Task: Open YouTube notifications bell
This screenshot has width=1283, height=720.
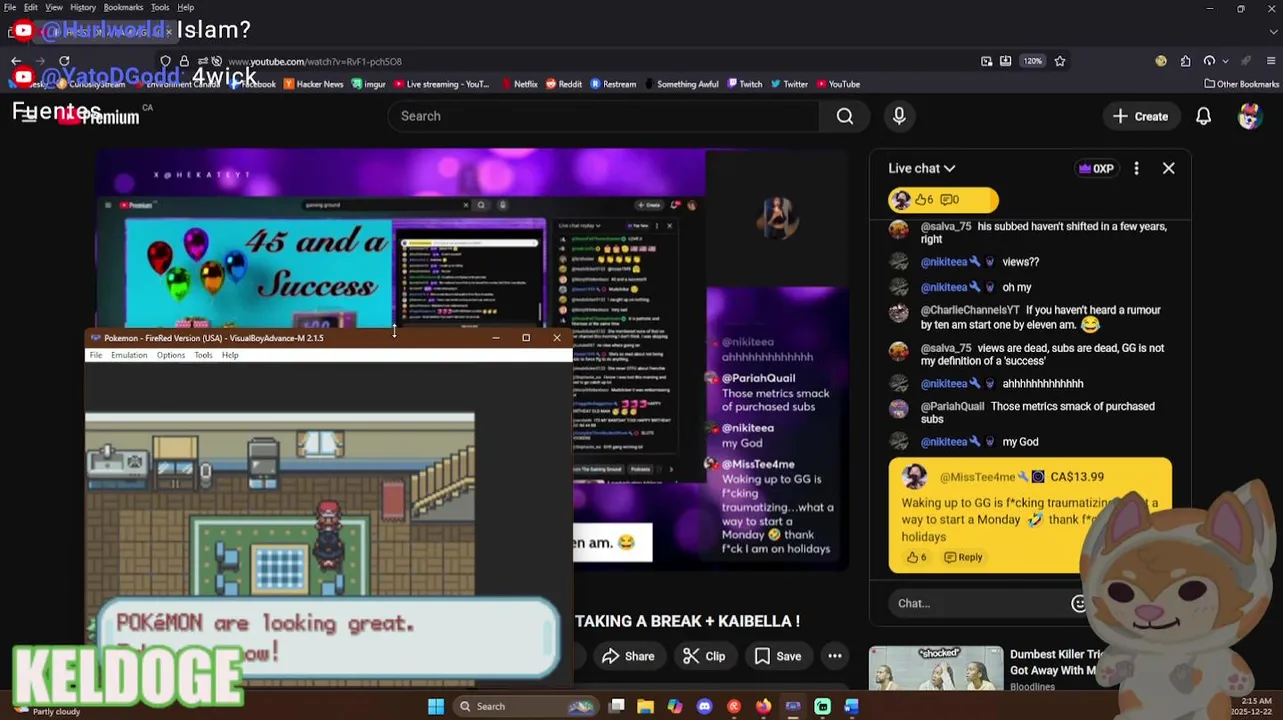Action: pyautogui.click(x=1203, y=116)
